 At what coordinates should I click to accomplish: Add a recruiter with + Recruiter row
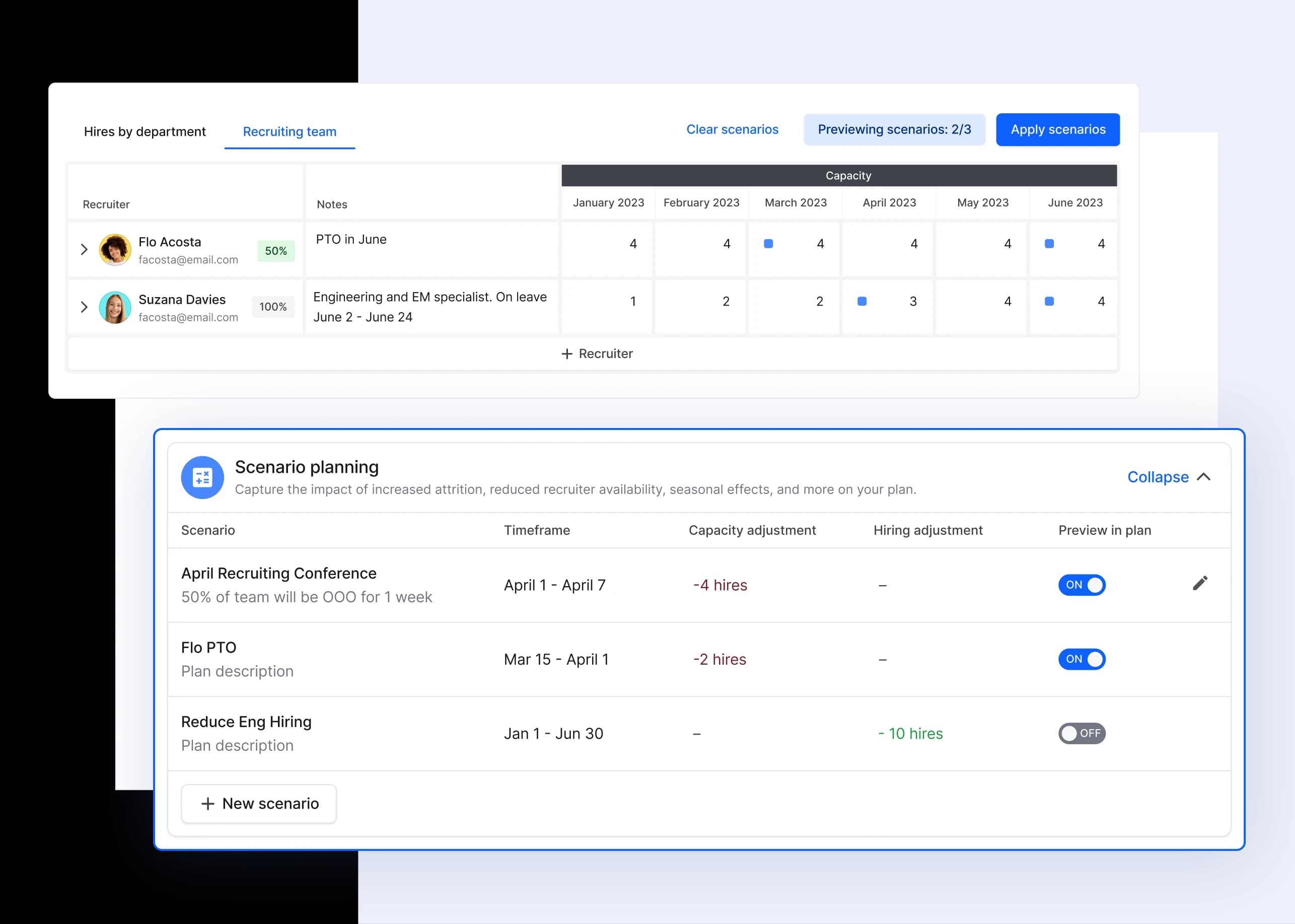coord(596,354)
